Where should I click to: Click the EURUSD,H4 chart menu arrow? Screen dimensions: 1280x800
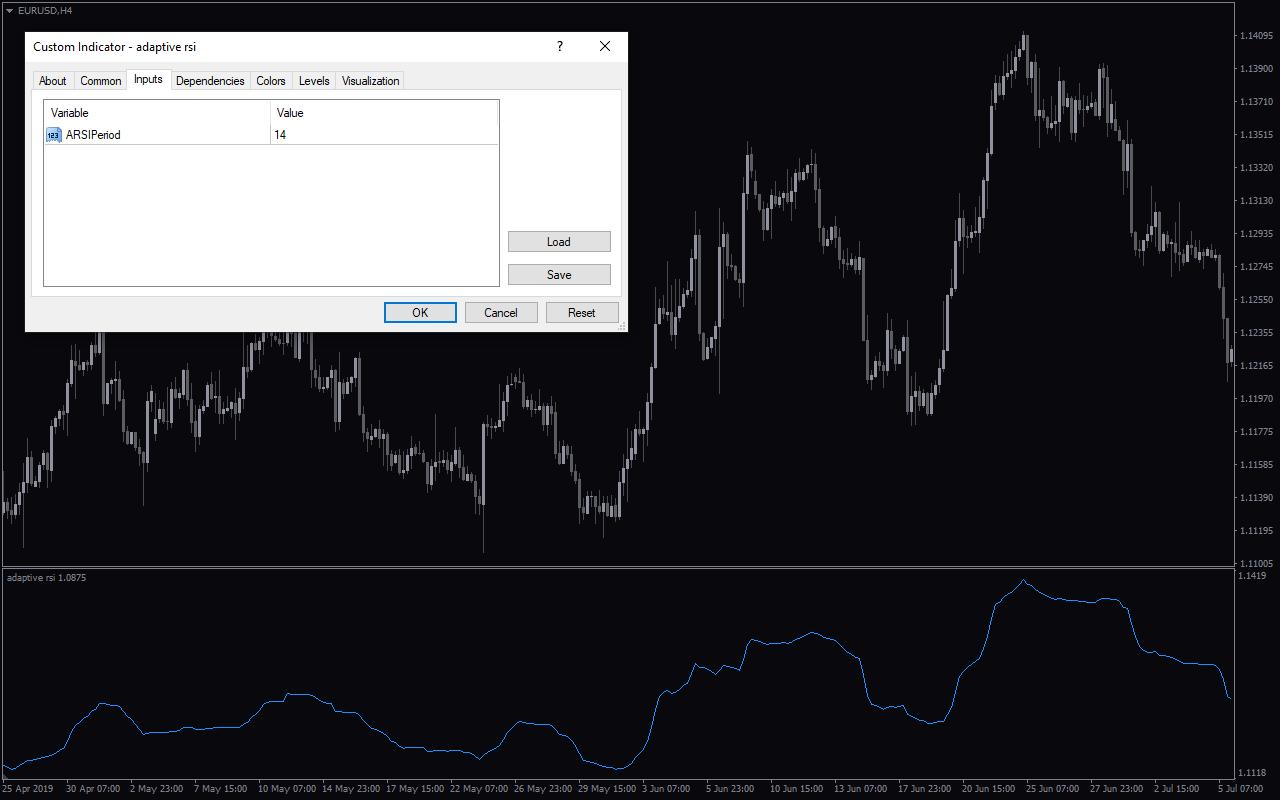pyautogui.click(x=9, y=10)
